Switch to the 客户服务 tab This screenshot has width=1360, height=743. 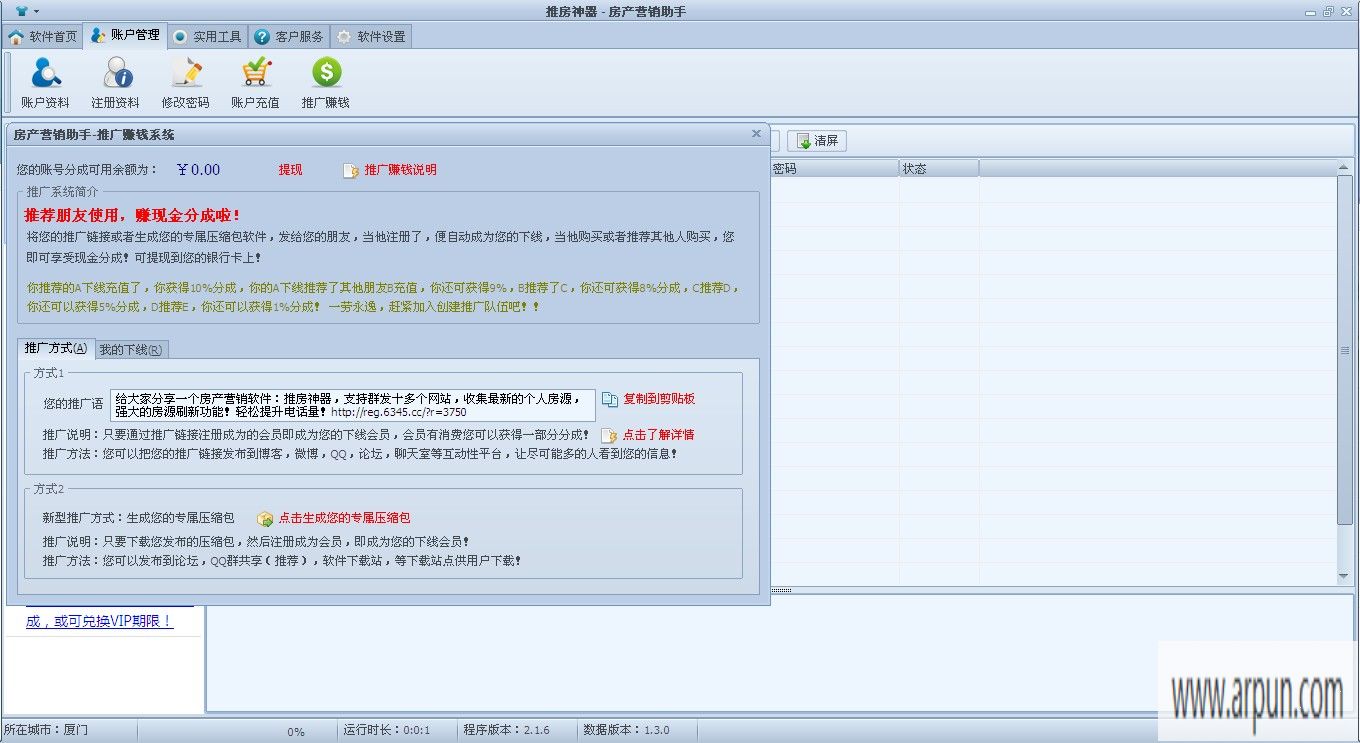pyautogui.click(x=290, y=35)
